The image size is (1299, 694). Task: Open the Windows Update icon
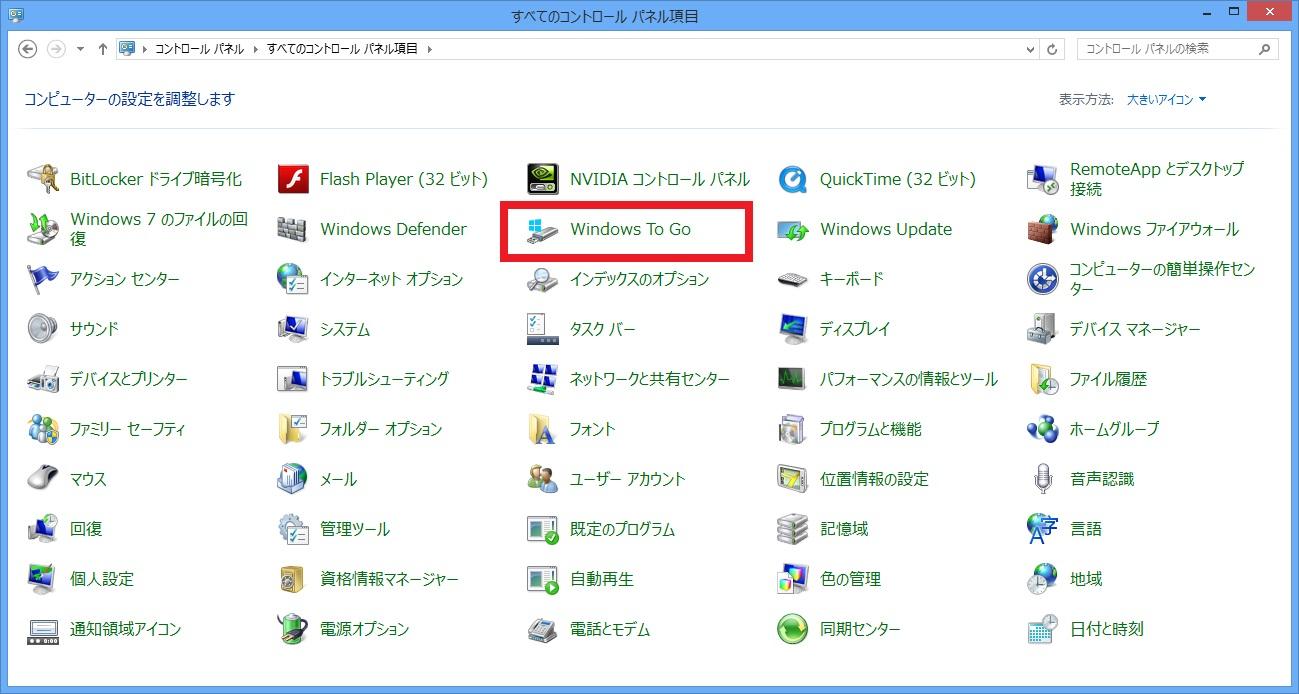tap(792, 229)
